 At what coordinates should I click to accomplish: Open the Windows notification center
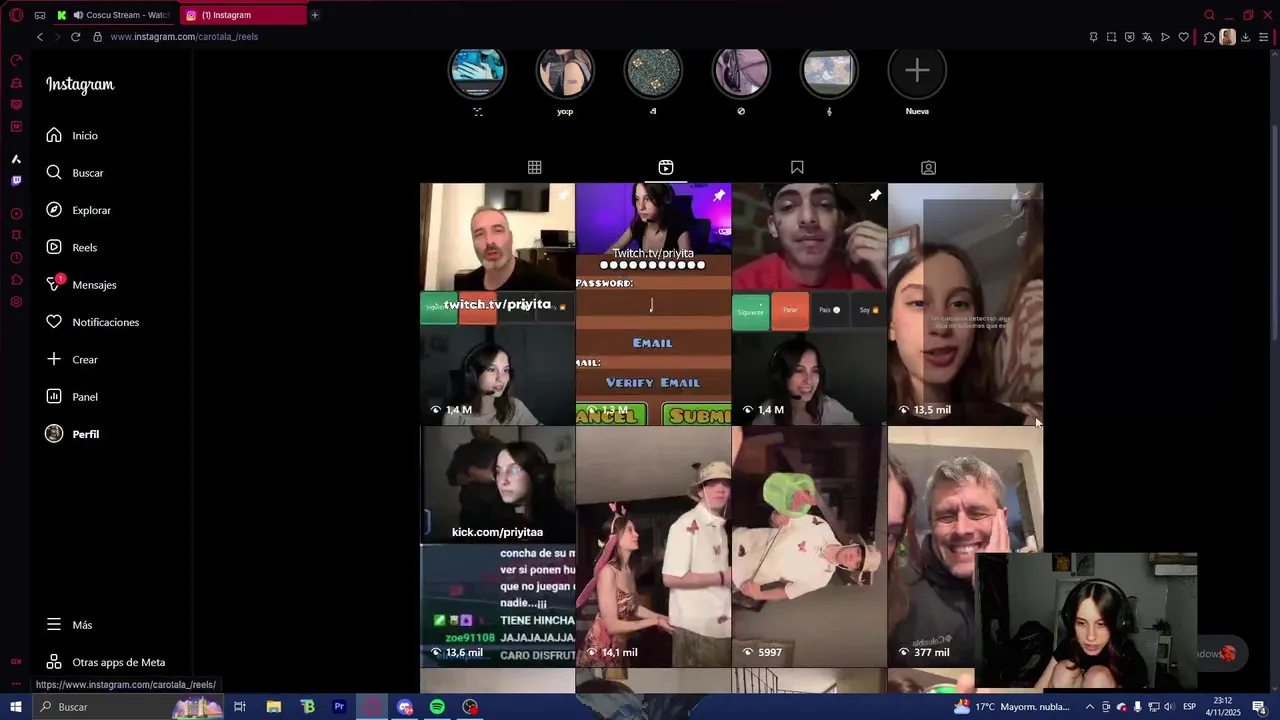pos(1259,707)
